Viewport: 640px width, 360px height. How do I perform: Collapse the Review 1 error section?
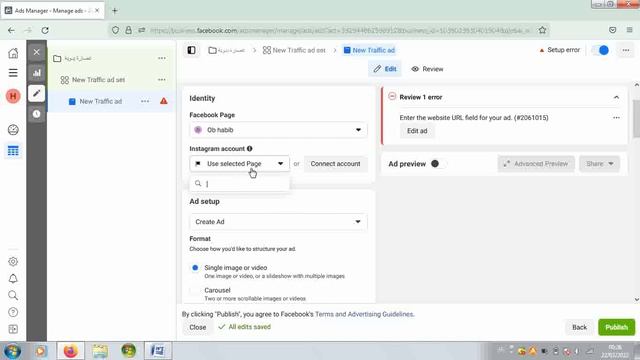click(x=616, y=97)
